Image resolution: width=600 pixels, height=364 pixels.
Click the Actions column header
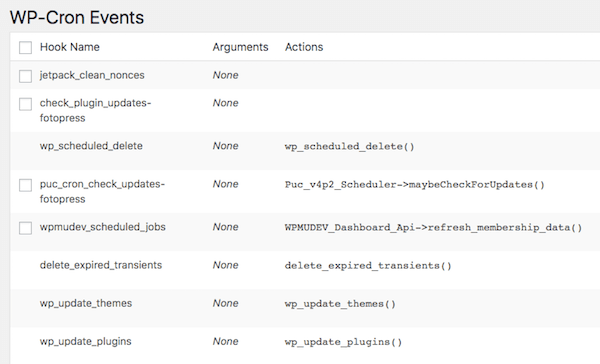tap(304, 47)
